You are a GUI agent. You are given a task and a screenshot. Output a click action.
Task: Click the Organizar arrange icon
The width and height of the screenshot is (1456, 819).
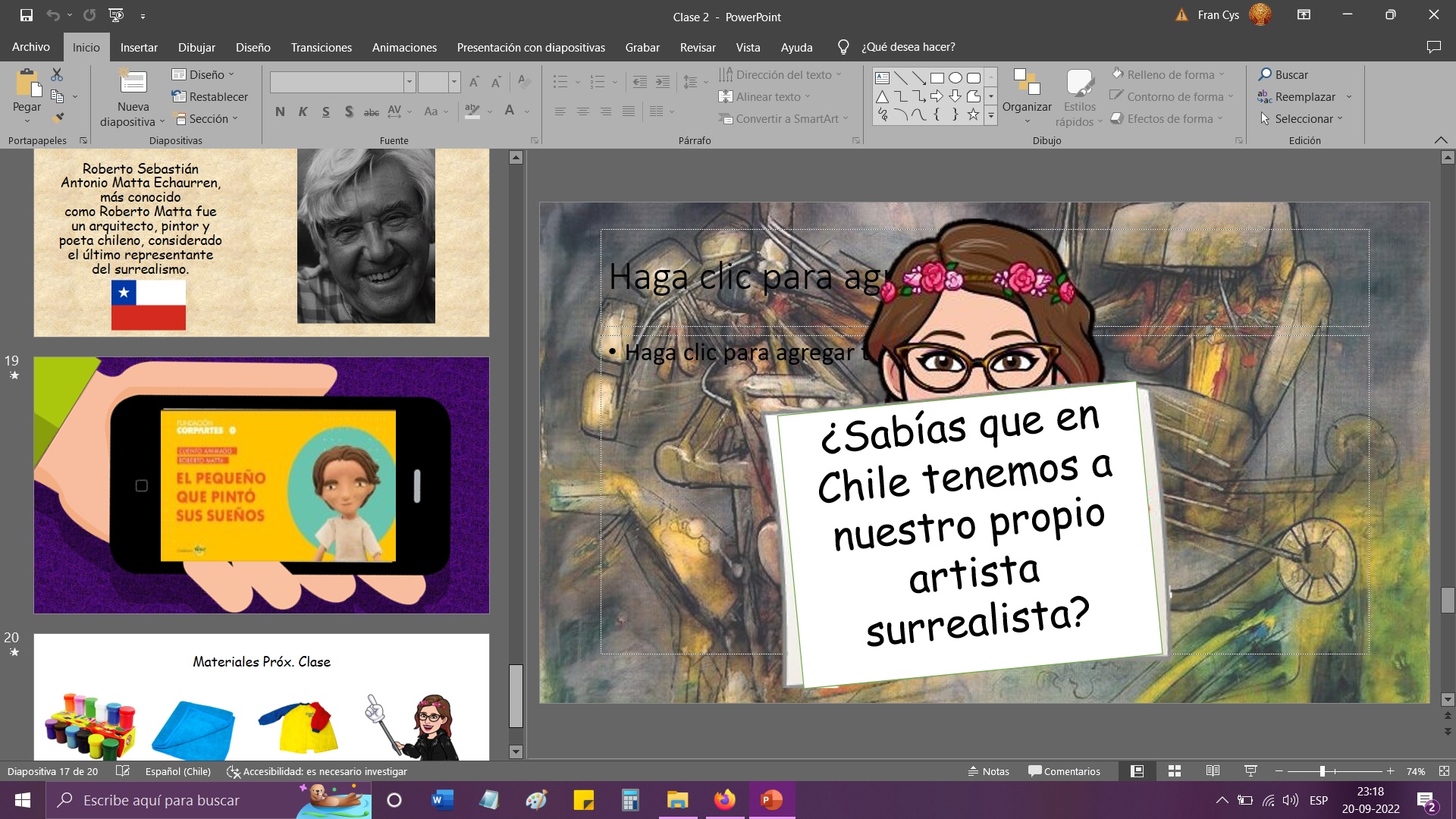click(1027, 83)
